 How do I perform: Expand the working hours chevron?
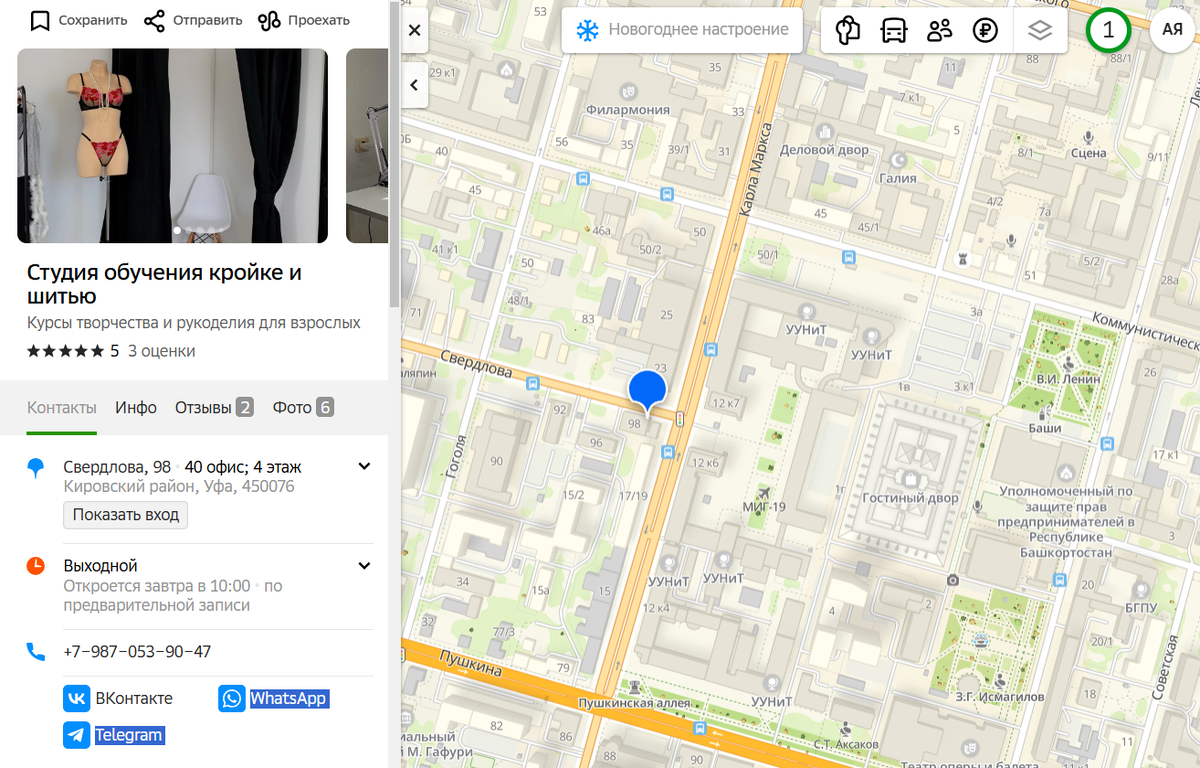[365, 566]
